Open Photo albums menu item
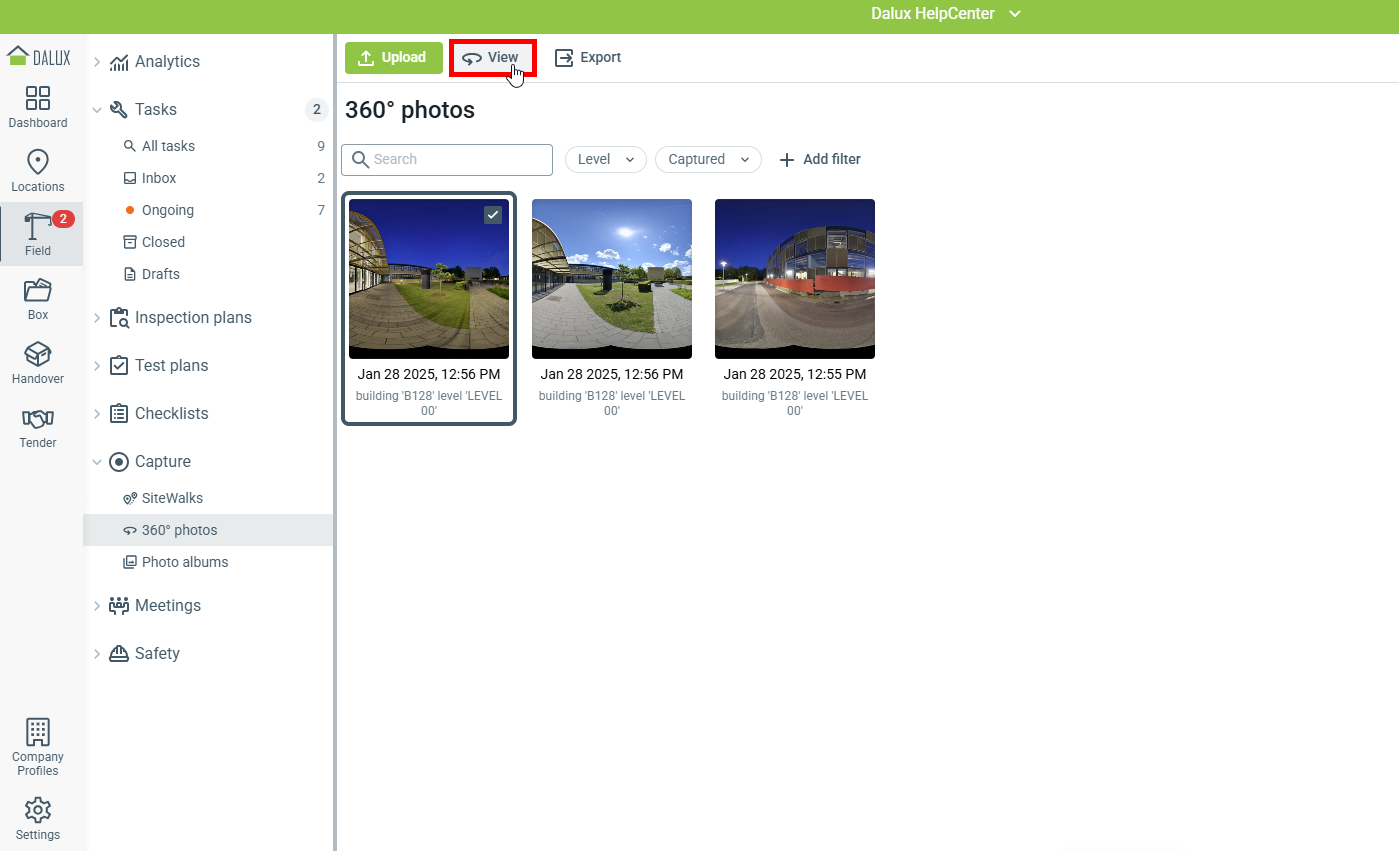The image size is (1399, 851). click(x=184, y=562)
